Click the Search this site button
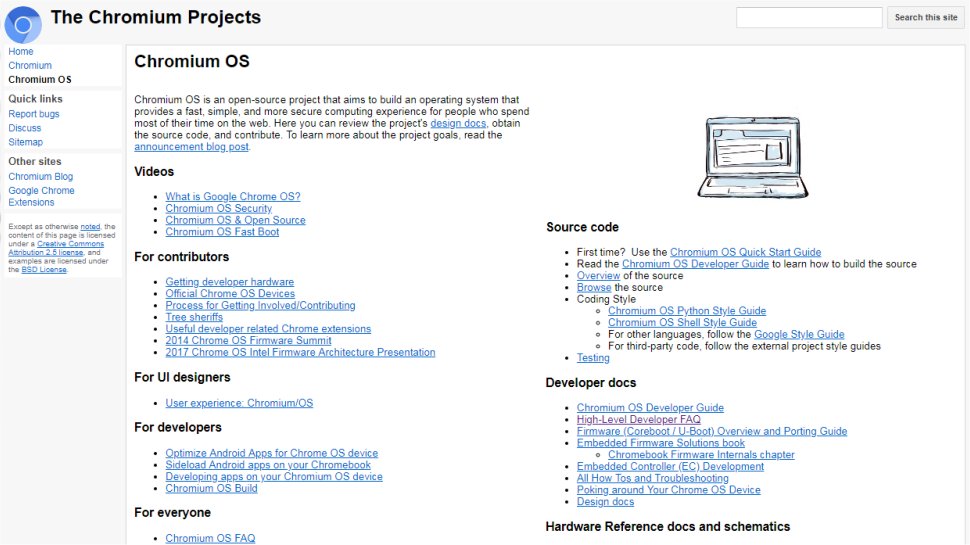The width and height of the screenshot is (970, 545). (x=925, y=17)
